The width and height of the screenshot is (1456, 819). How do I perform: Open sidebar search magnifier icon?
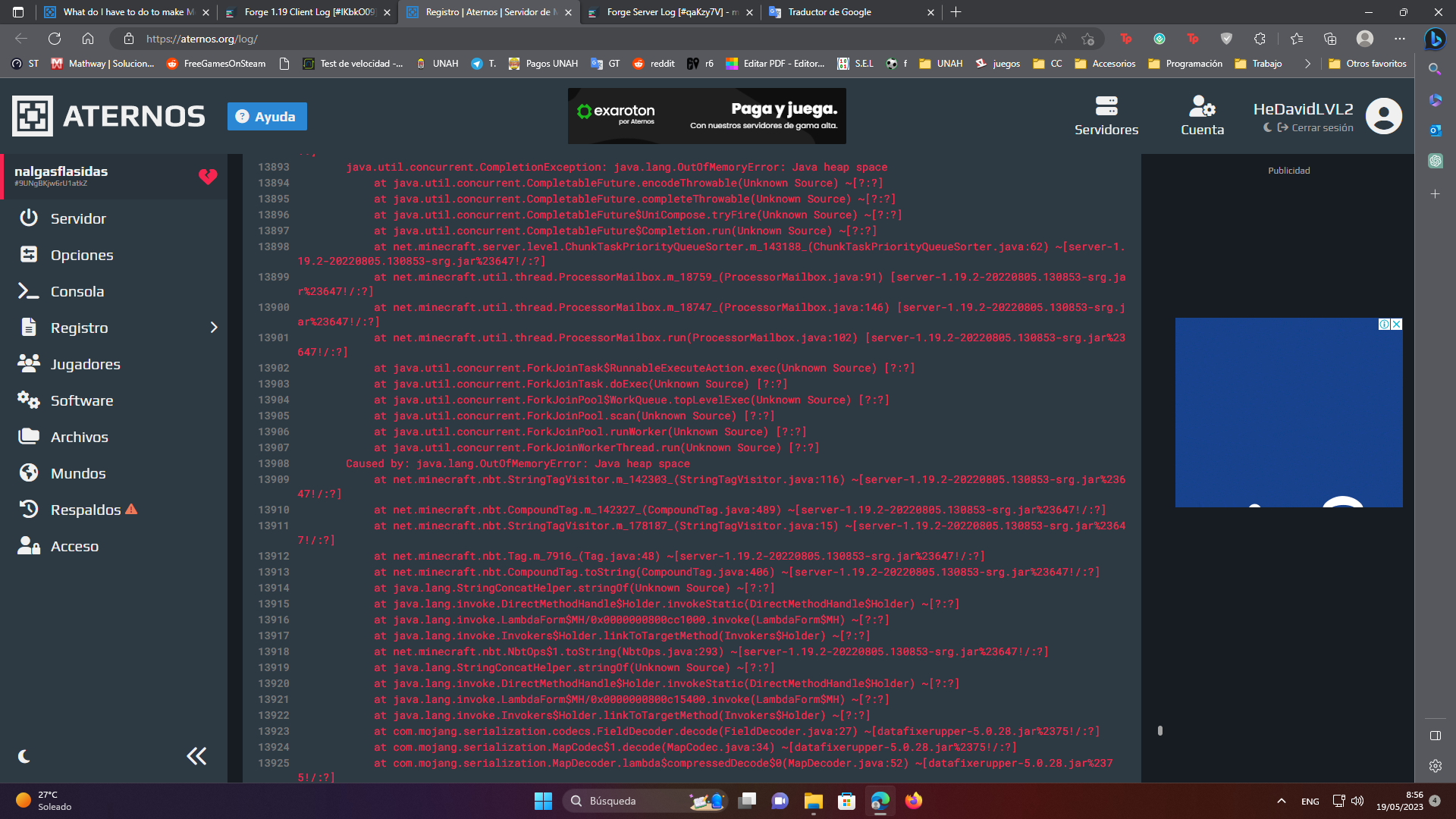(x=1435, y=69)
